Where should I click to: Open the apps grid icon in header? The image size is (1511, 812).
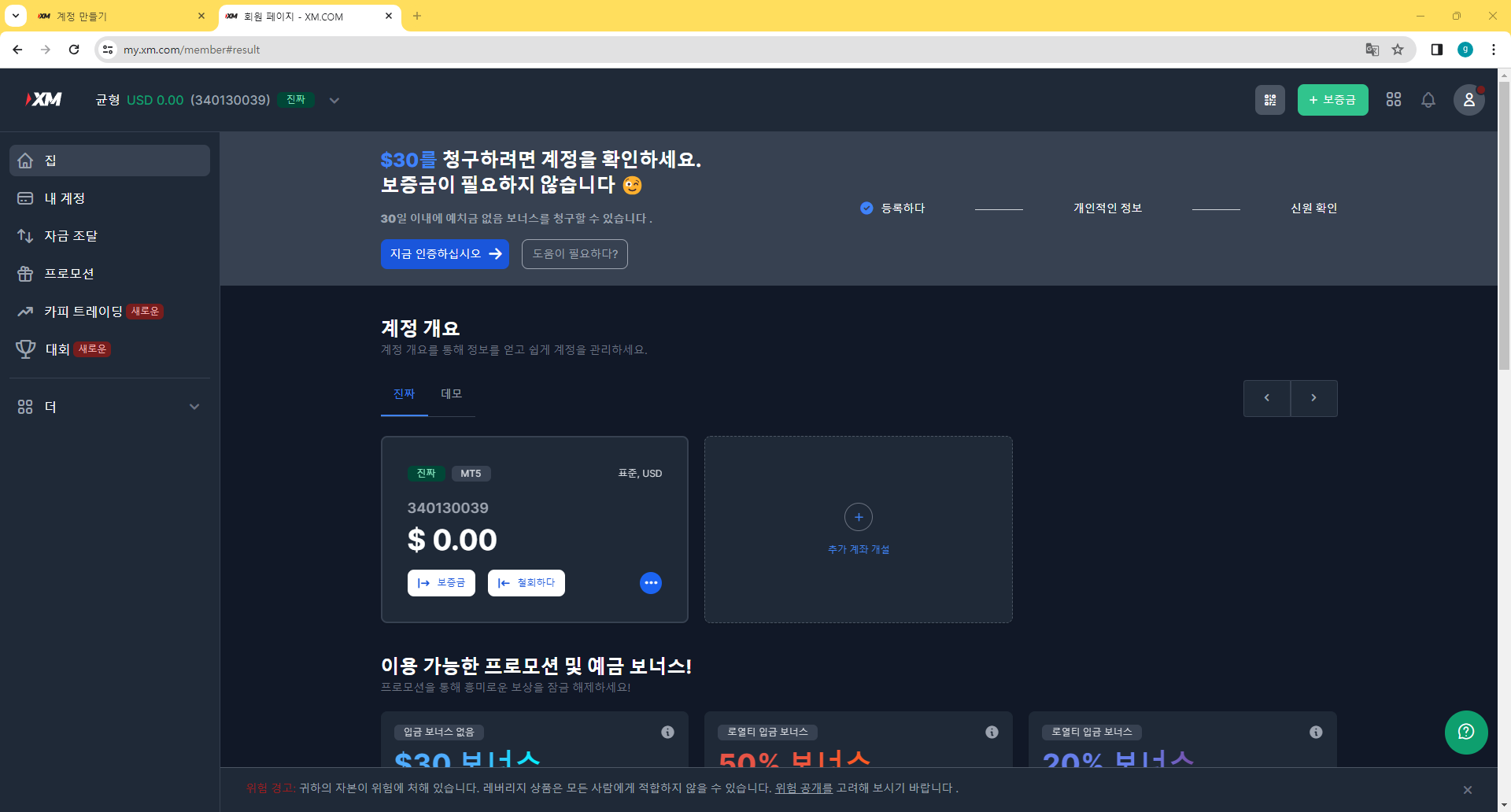click(1393, 100)
